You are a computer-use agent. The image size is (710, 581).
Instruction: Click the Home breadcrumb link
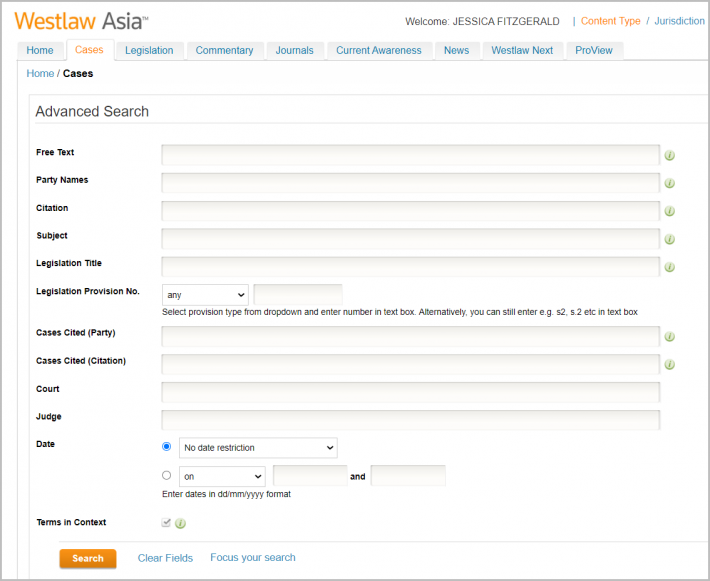coord(40,73)
